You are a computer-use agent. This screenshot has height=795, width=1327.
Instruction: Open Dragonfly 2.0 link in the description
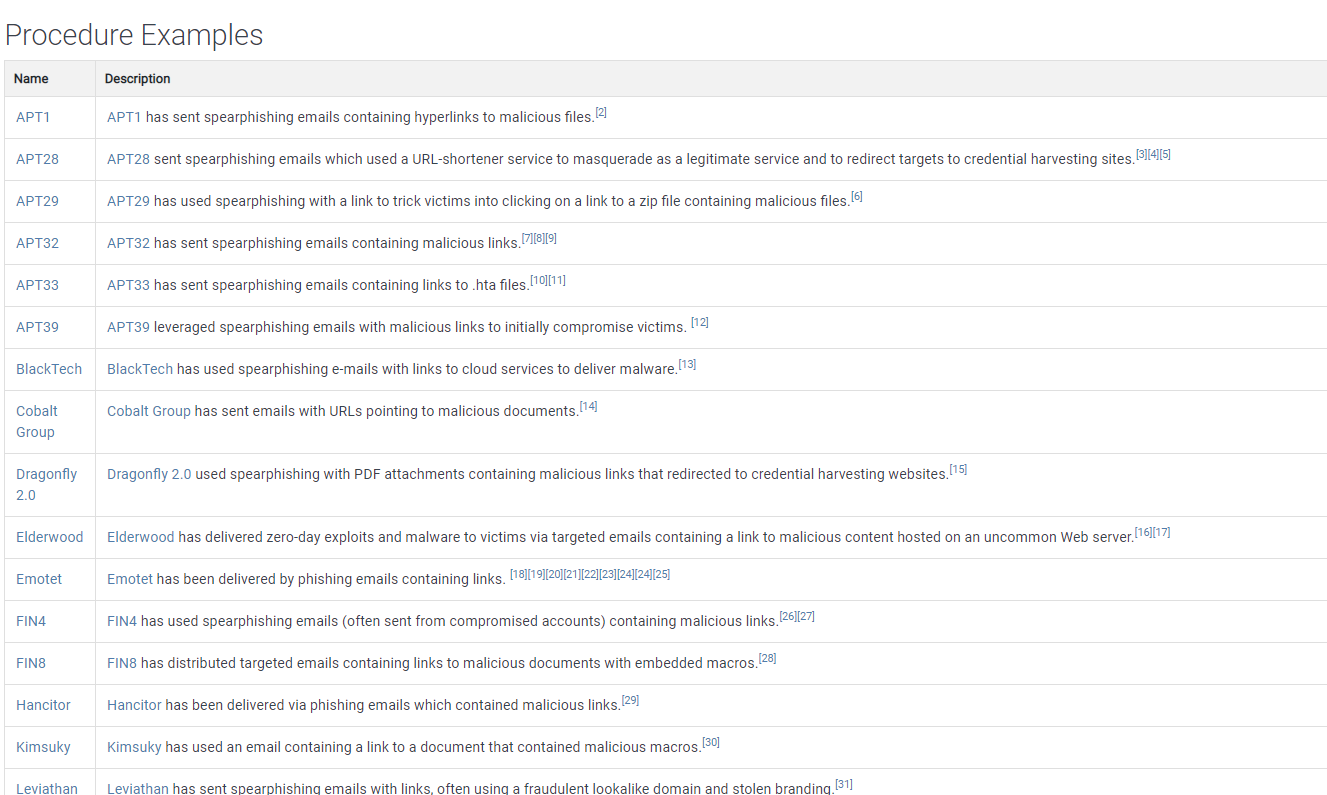coord(149,474)
